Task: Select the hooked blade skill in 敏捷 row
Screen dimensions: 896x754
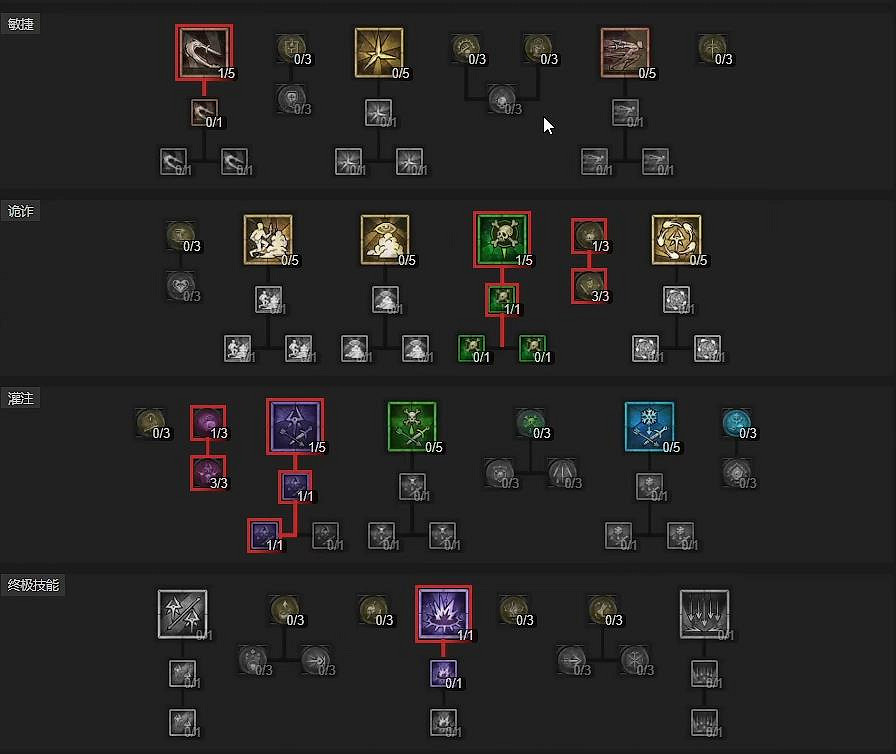Action: 204,52
